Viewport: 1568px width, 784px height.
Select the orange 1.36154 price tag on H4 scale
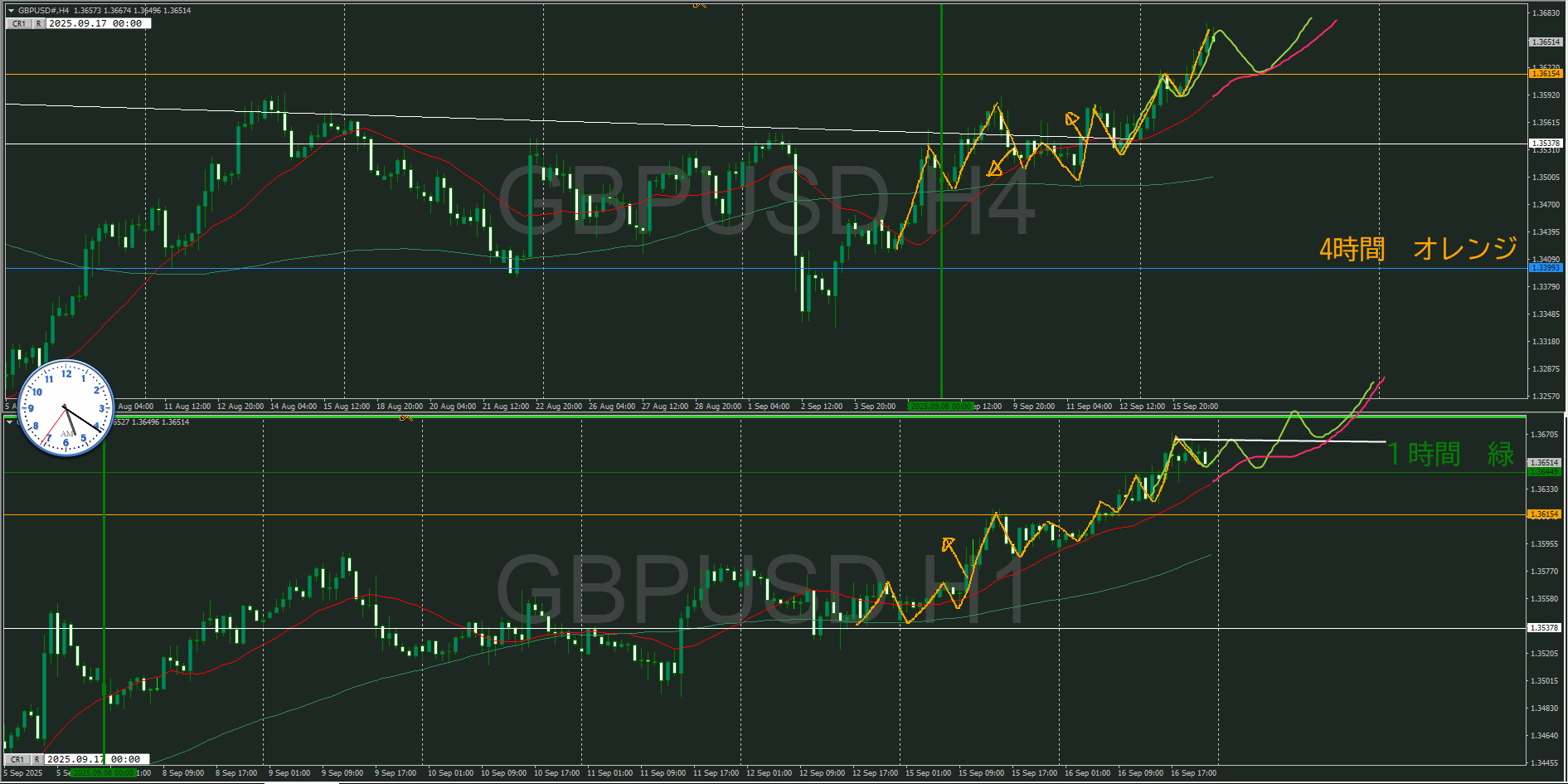[1545, 74]
